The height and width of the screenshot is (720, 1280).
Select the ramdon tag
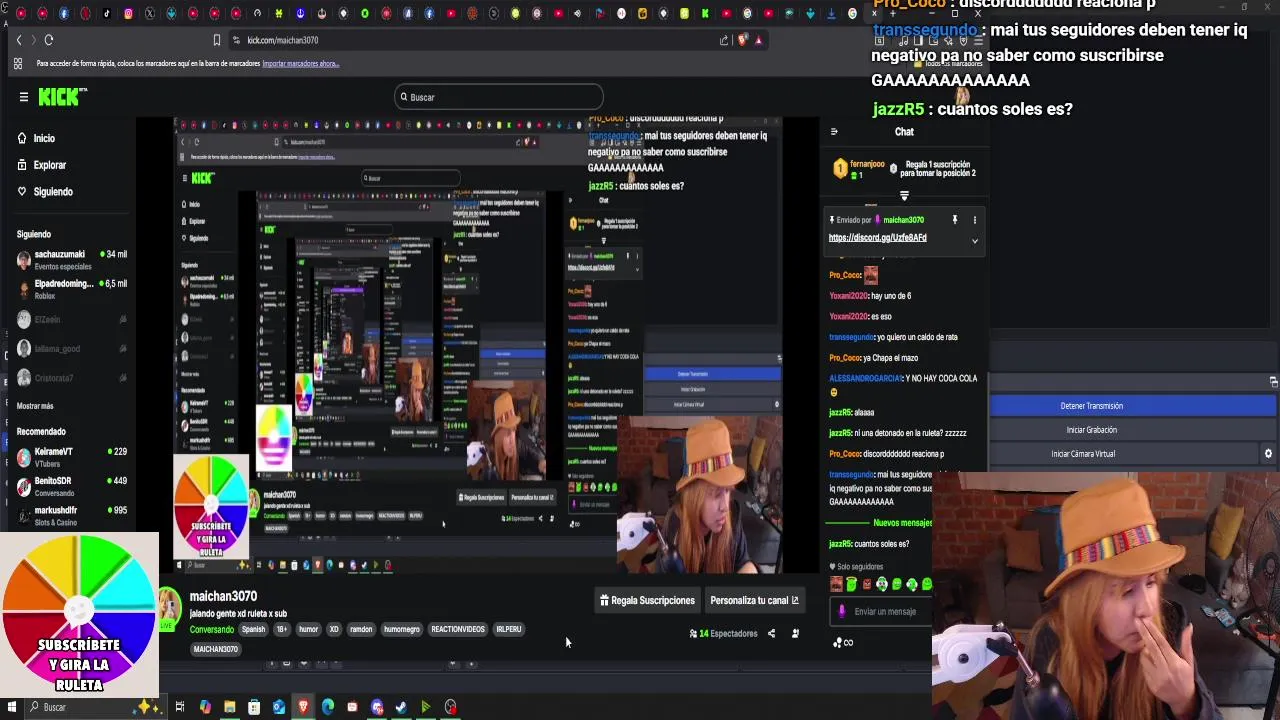(361, 629)
